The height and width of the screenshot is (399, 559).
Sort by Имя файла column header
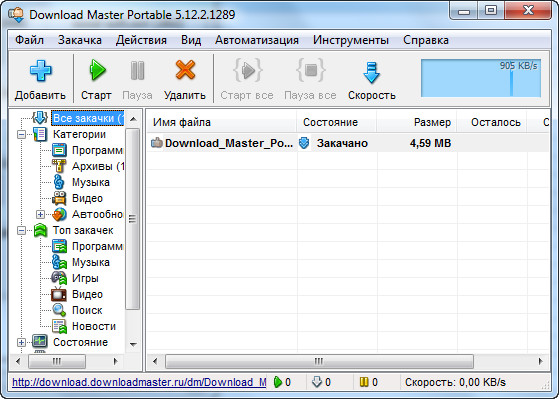tap(221, 122)
